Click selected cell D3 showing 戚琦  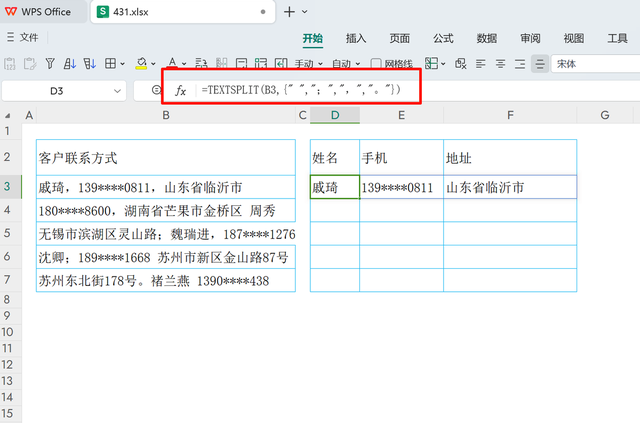point(335,187)
